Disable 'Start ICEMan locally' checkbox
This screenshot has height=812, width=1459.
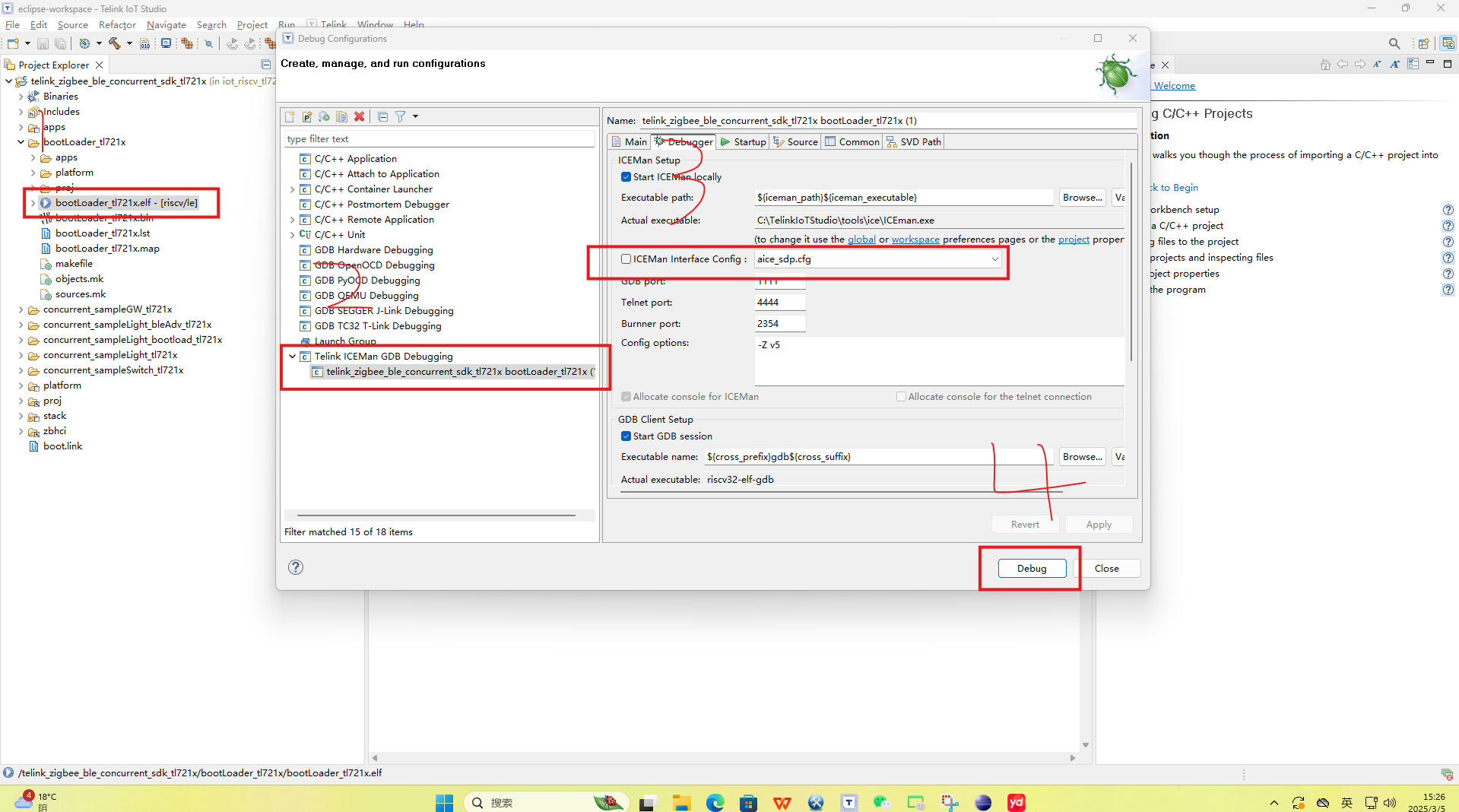click(626, 177)
